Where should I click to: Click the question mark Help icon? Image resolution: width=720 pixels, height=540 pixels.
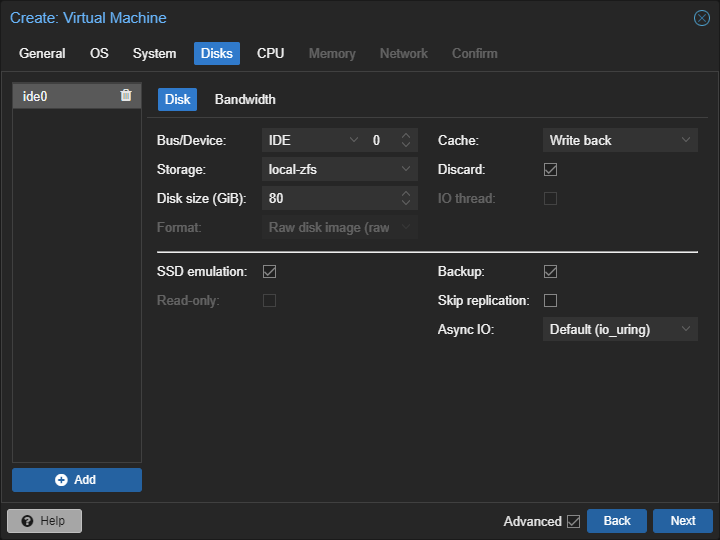pyautogui.click(x=28, y=521)
